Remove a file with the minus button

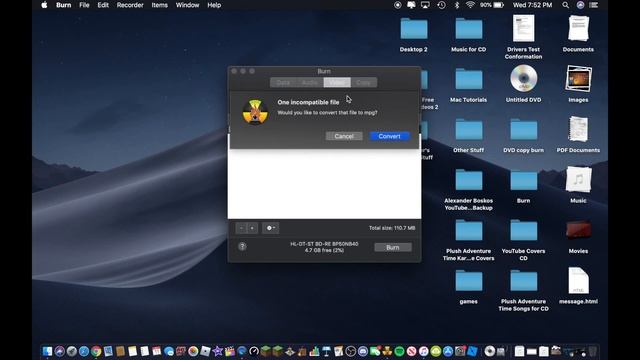(x=241, y=228)
